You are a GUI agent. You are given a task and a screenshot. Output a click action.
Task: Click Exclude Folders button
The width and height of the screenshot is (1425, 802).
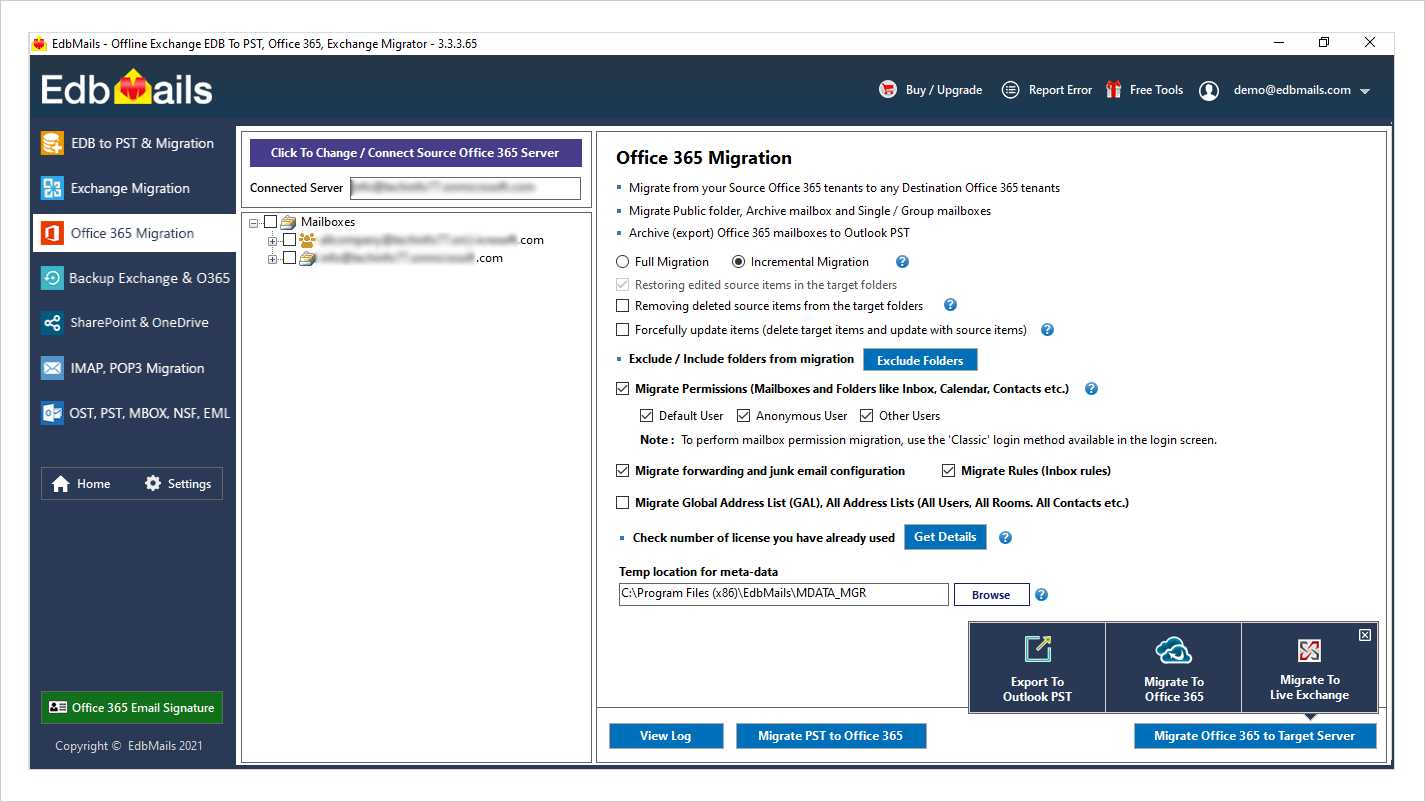[920, 360]
